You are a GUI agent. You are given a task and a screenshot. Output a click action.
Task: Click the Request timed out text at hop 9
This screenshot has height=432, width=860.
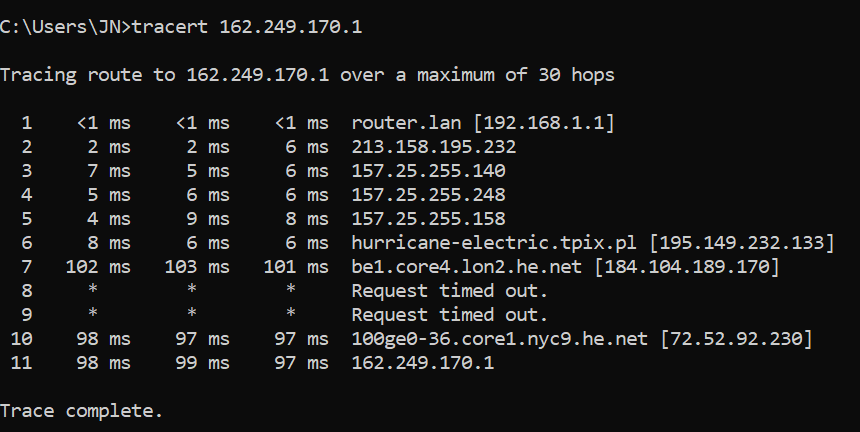[450, 315]
